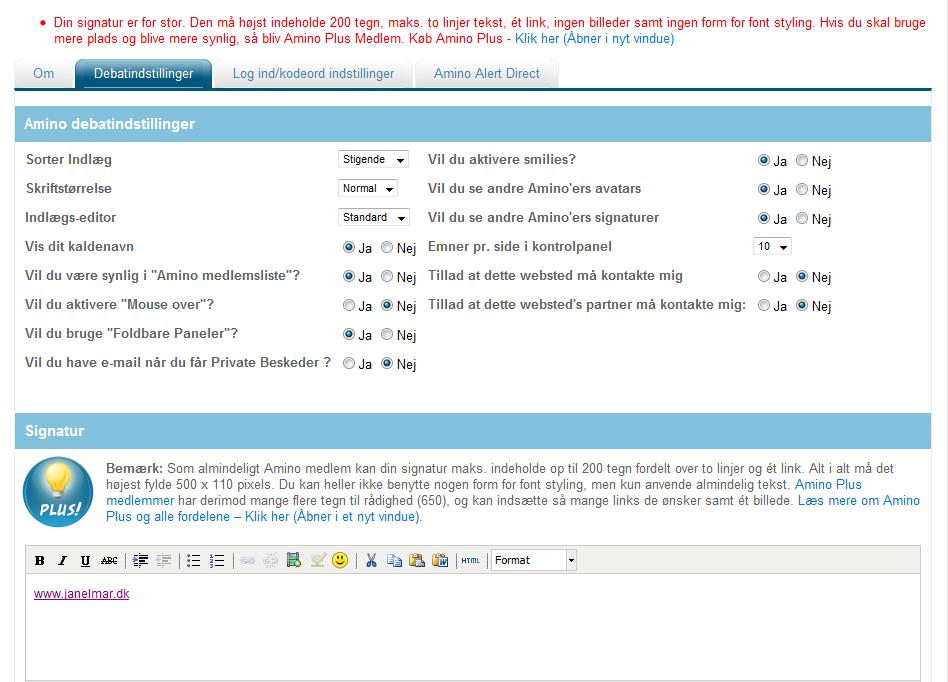Click the insert link chain icon
The width and height of the screenshot is (948, 682).
[x=247, y=560]
